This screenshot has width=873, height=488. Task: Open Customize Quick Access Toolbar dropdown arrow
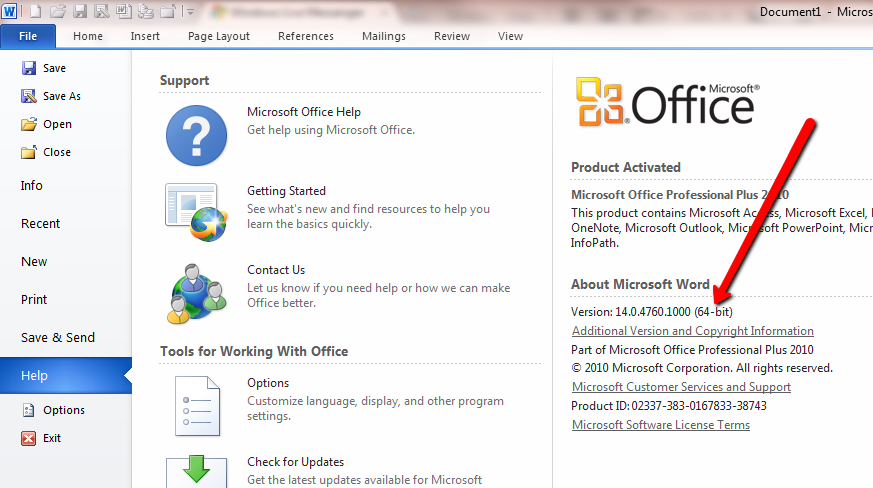pyautogui.click(x=190, y=11)
